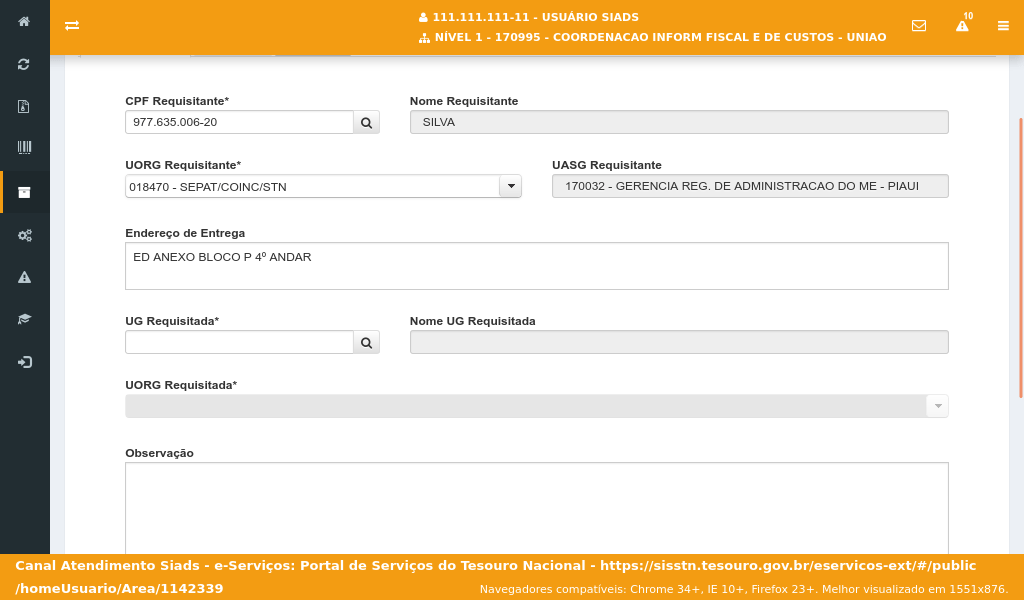Click header text USUÁRIO SIADS
This screenshot has width=1024, height=600.
(590, 18)
